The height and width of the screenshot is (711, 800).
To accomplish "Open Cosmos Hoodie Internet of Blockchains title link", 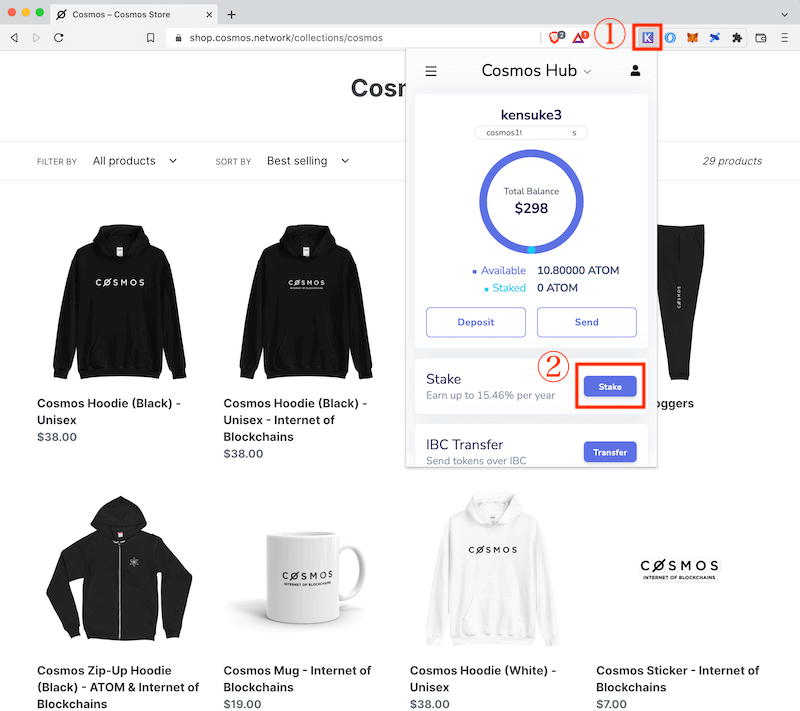I will 295,420.
